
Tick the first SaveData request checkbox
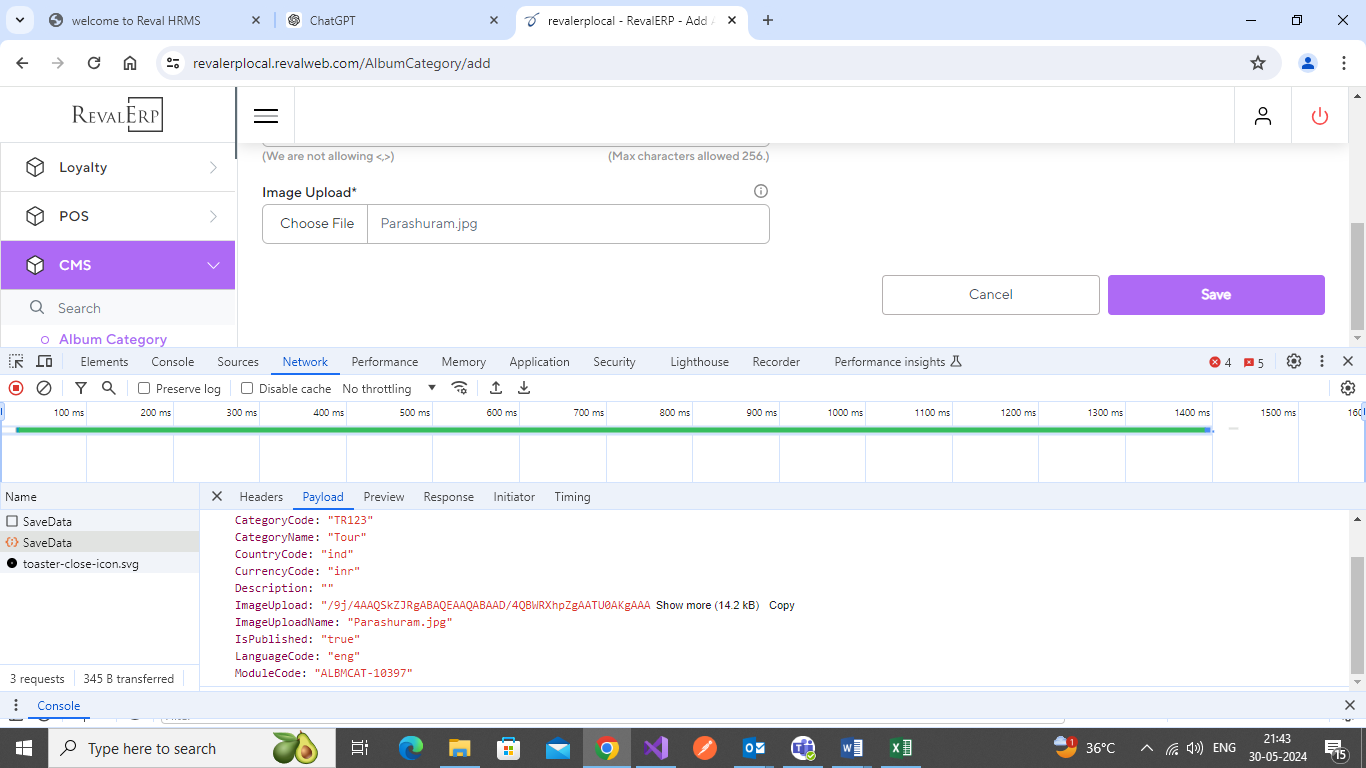pyautogui.click(x=12, y=521)
